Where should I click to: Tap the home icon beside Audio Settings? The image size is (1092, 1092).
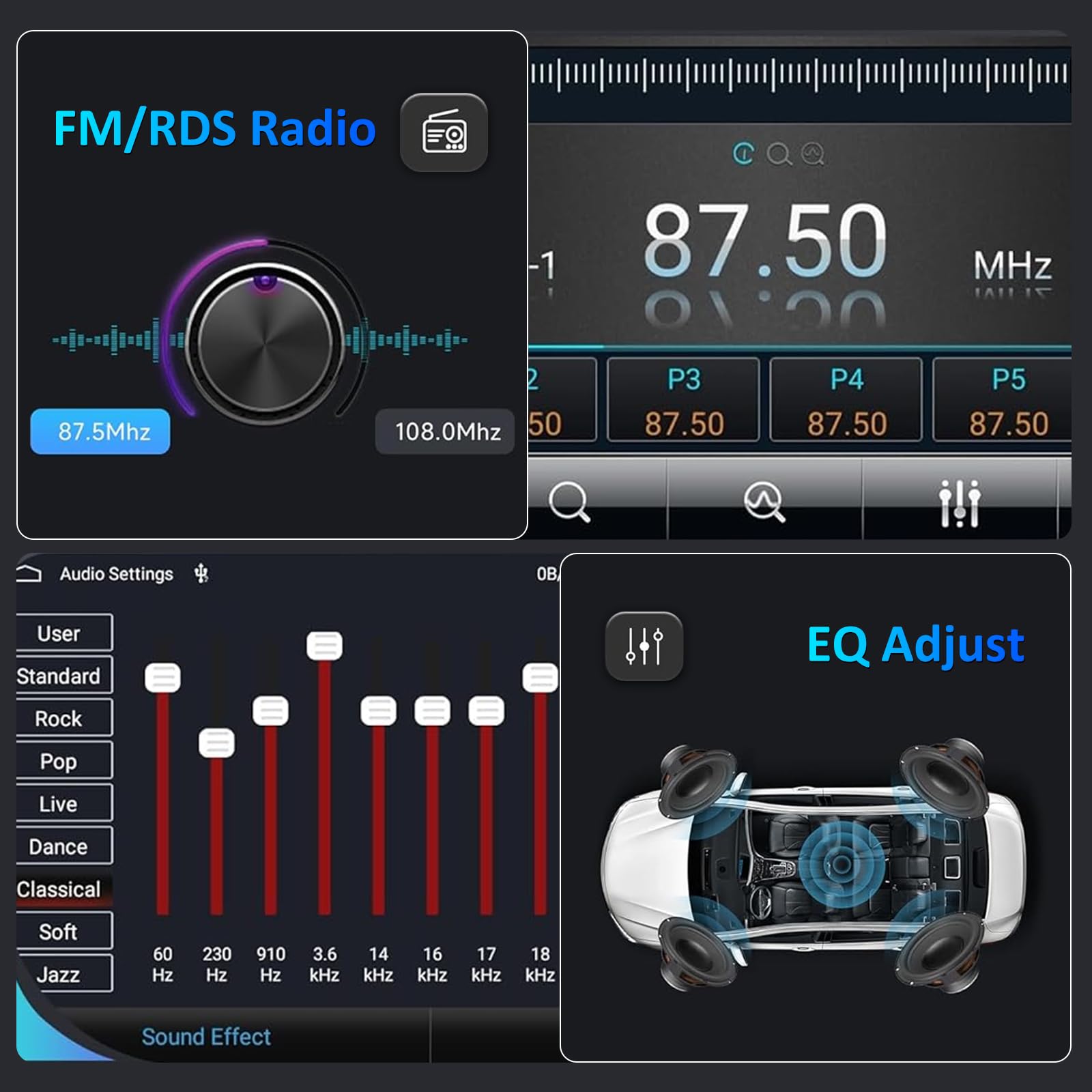[x=29, y=573]
